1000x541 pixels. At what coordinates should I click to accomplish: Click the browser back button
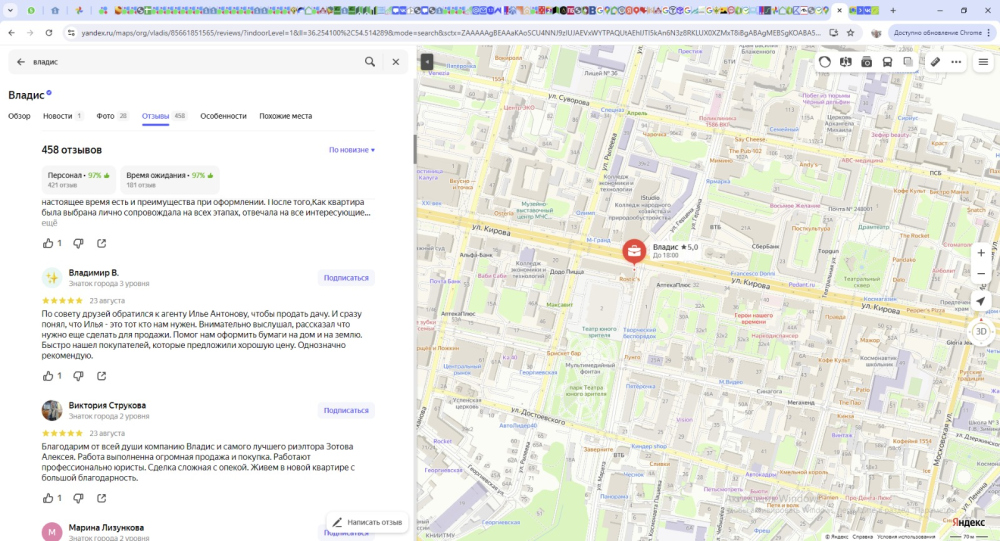point(11,33)
